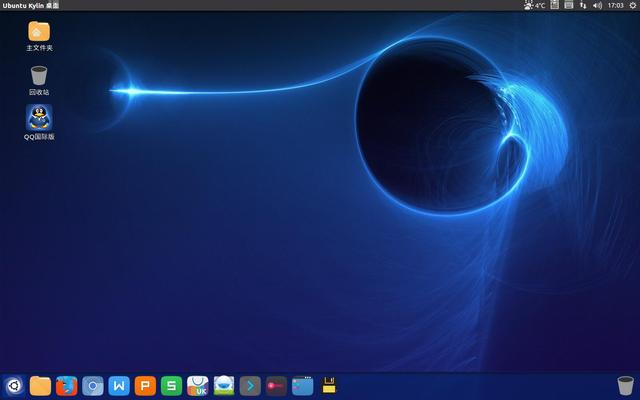The width and height of the screenshot is (640, 400).
Task: Open the weather indicator showing 4°C
Action: 535,5
